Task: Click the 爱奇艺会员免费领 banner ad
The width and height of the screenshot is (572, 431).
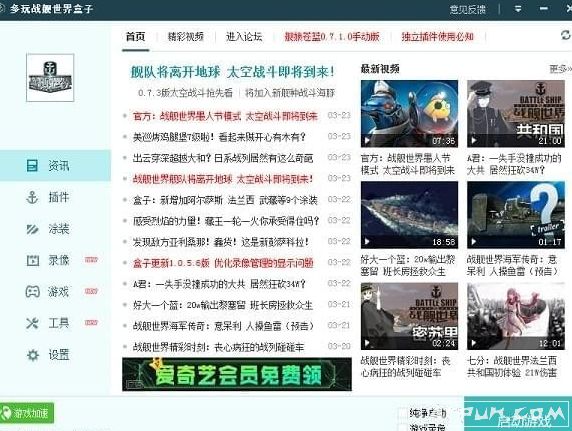Action: click(237, 374)
